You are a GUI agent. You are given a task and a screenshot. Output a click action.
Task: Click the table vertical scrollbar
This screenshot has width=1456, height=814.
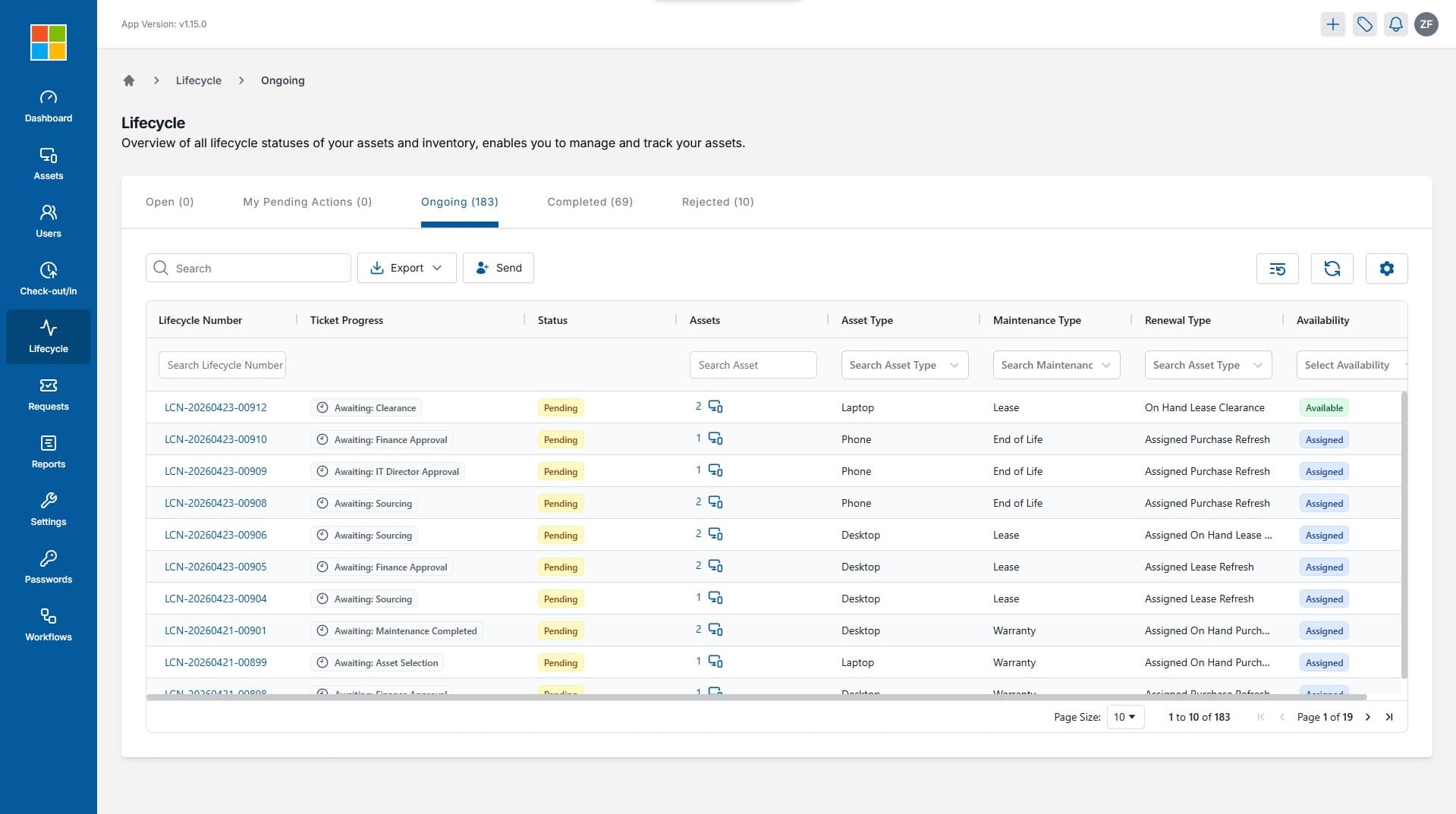pos(1404,535)
